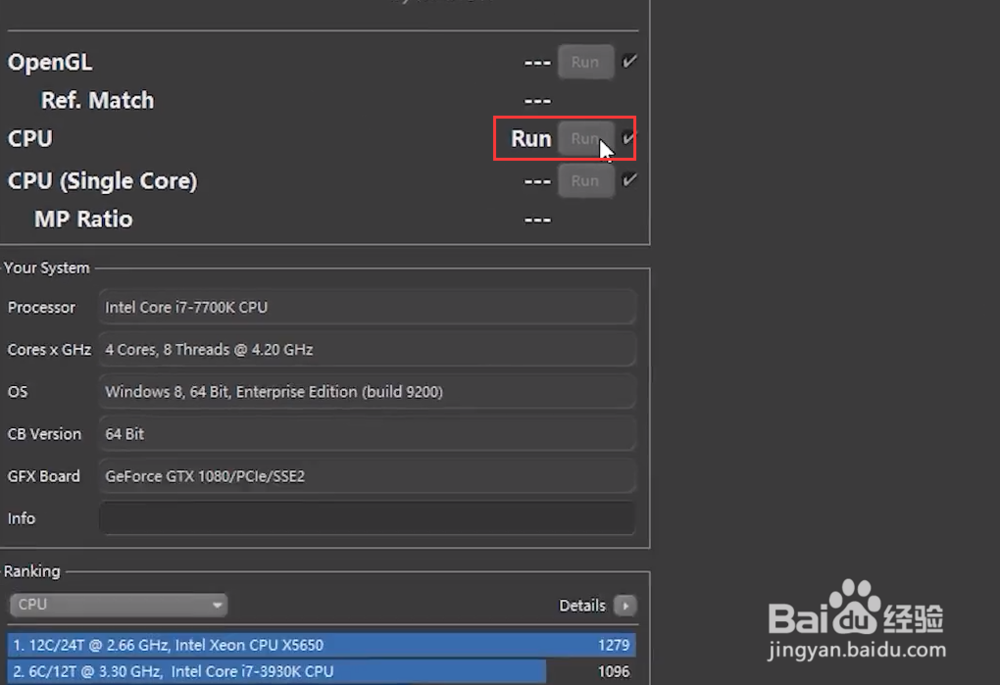
Task: Select ranking entry Intel Xeon CPU X5650
Action: click(321, 645)
